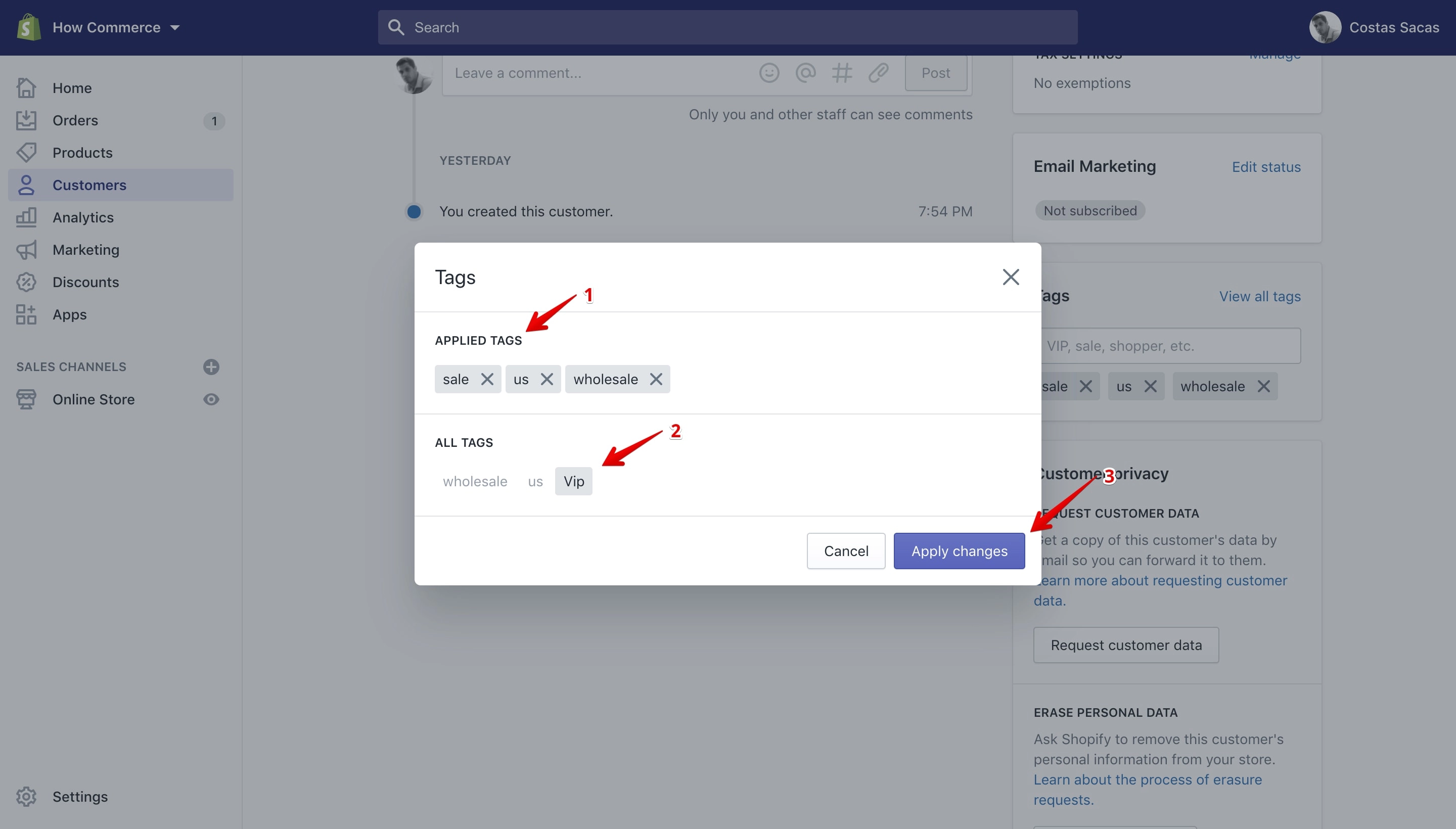Screen dimensions: 1456x829
Task: Open Orders in the sidebar
Action: [120, 120]
